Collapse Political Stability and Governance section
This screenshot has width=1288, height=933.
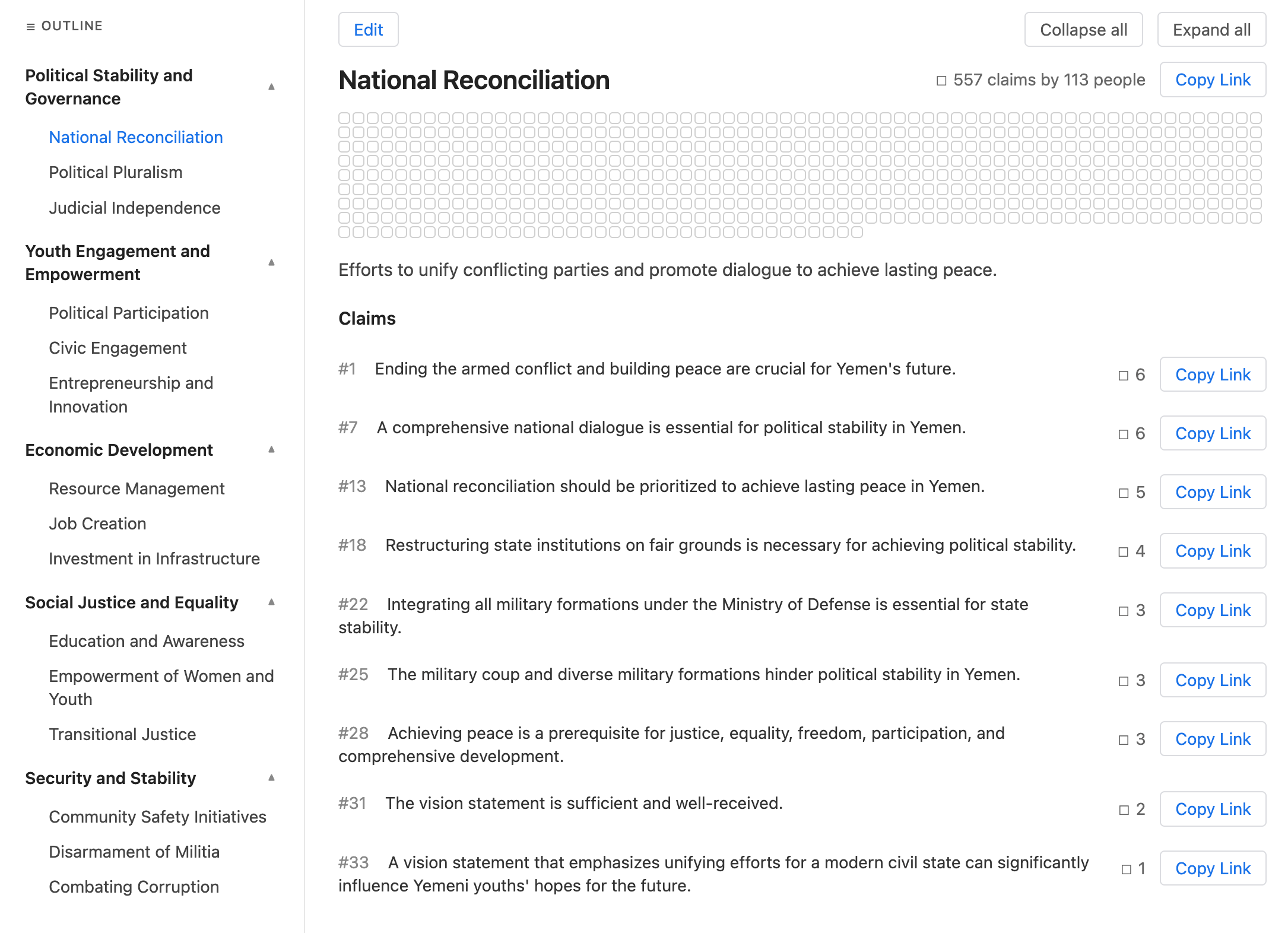(271, 87)
